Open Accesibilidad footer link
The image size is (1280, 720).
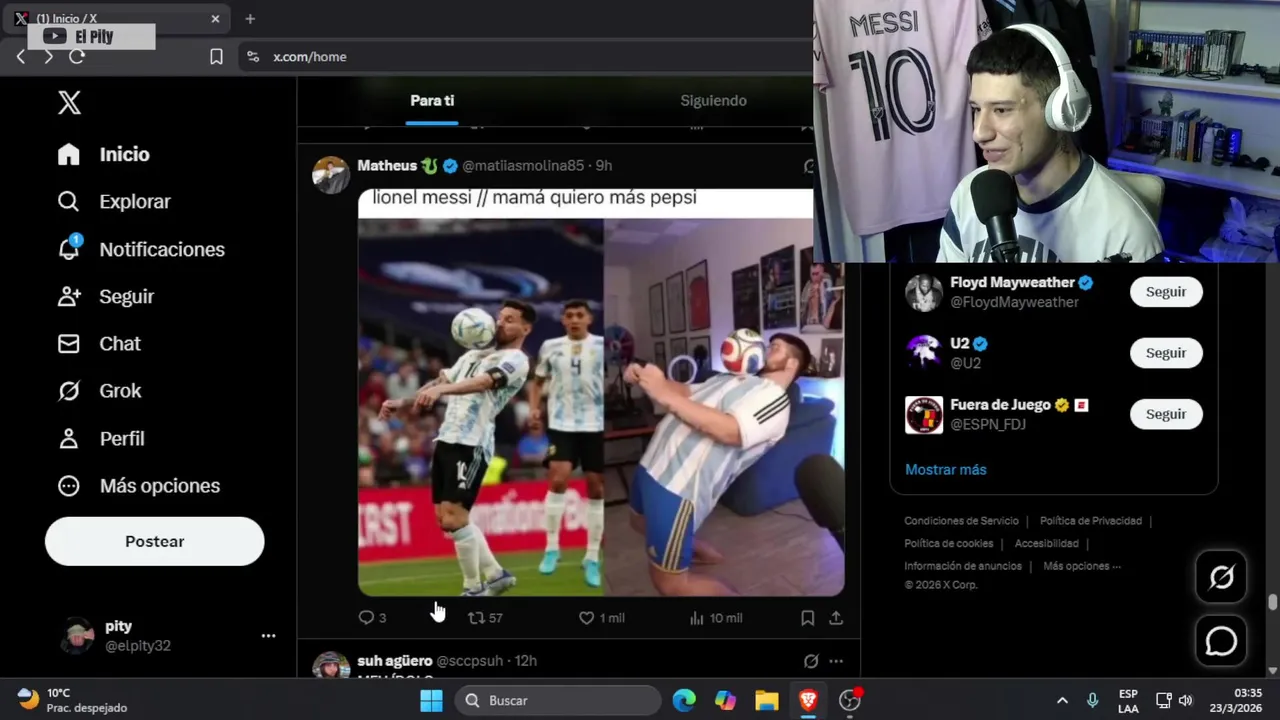(1046, 544)
